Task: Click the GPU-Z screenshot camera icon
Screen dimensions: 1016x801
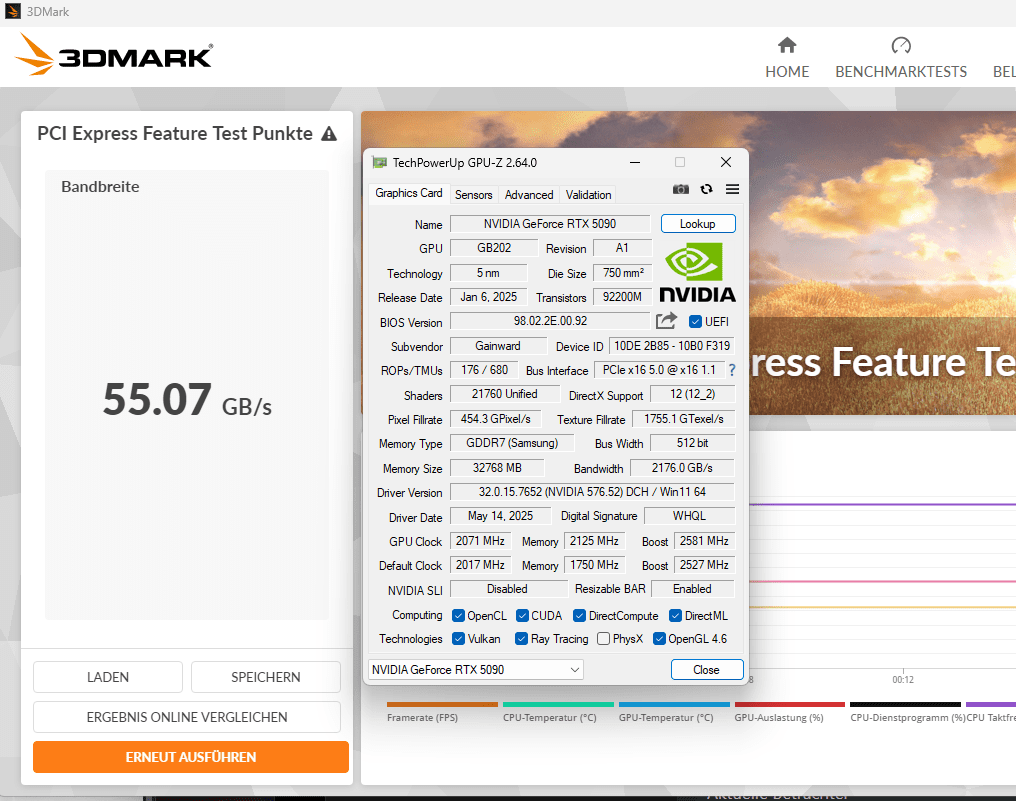Action: (680, 189)
